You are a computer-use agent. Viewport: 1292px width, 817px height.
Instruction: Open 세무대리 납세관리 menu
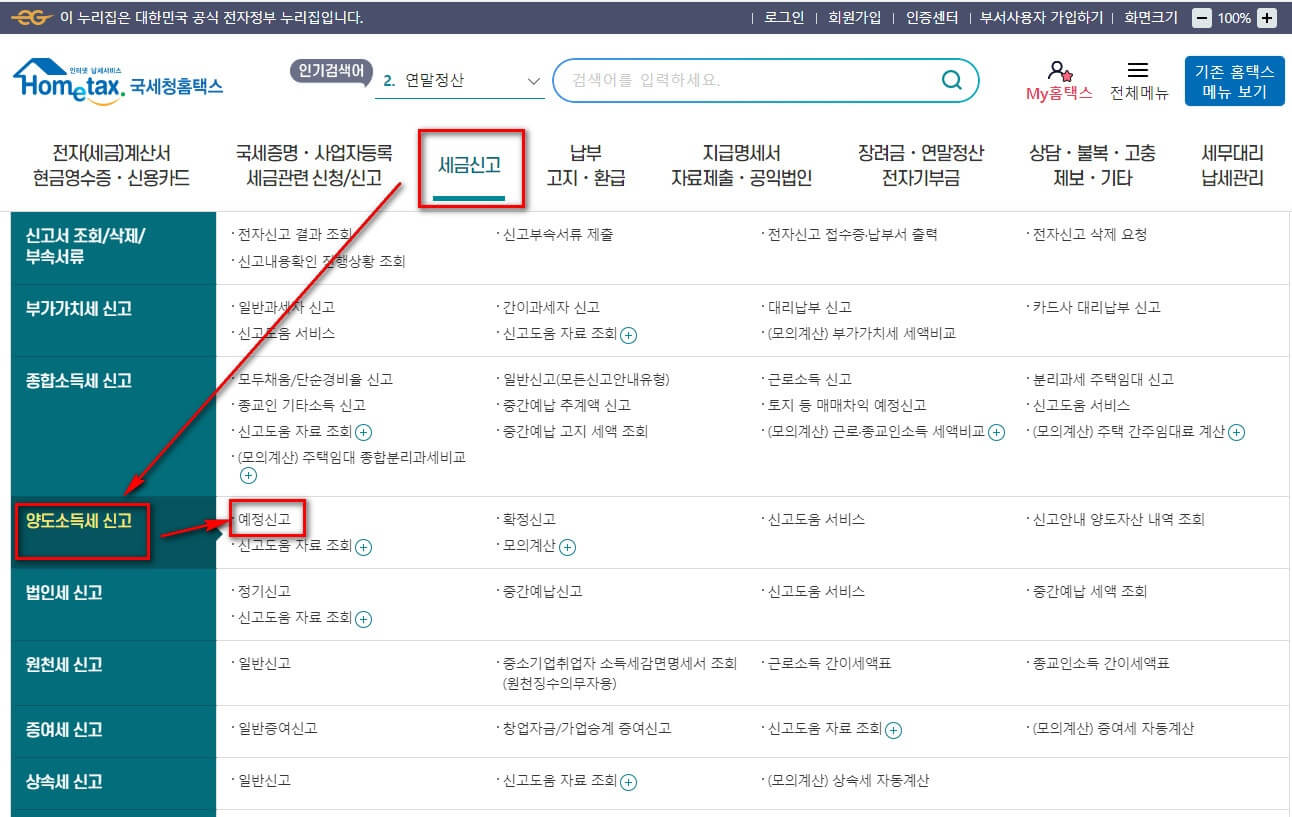[x=1232, y=166]
